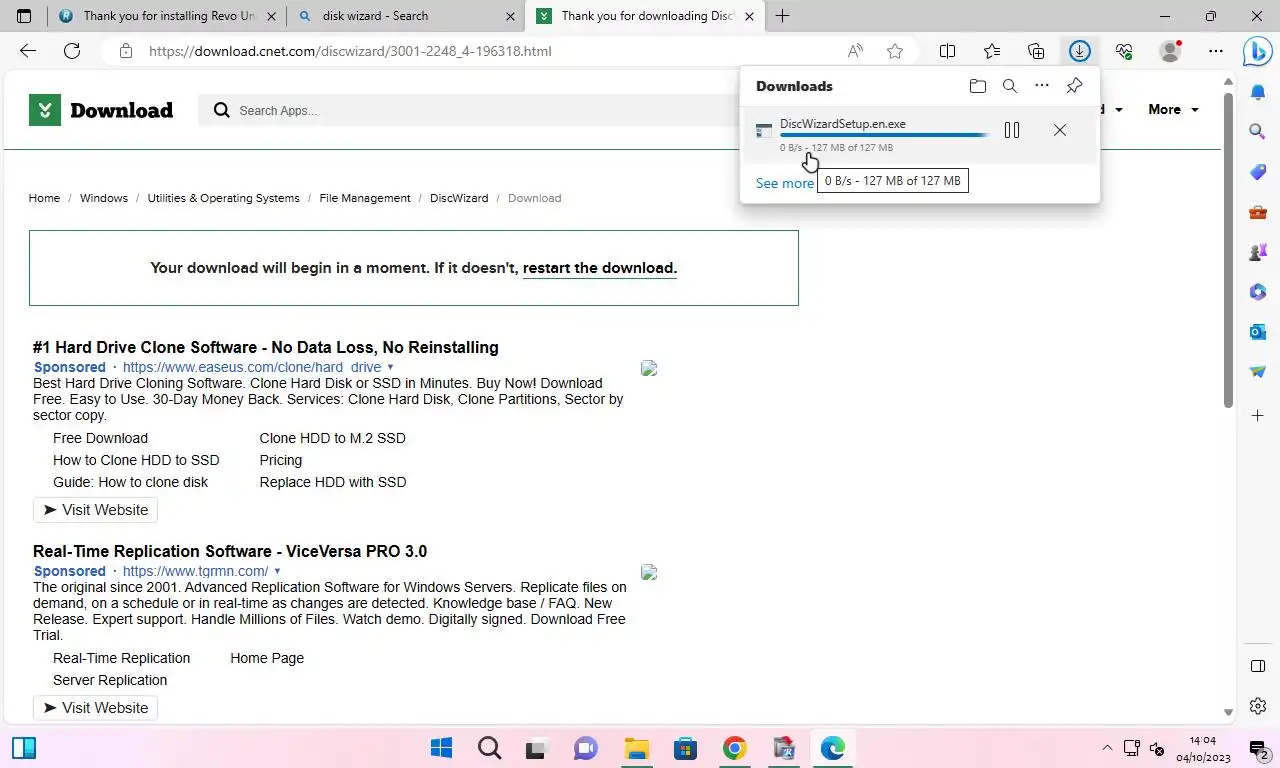Open sidebar Search icon
The height and width of the screenshot is (768, 1280).
click(1258, 131)
